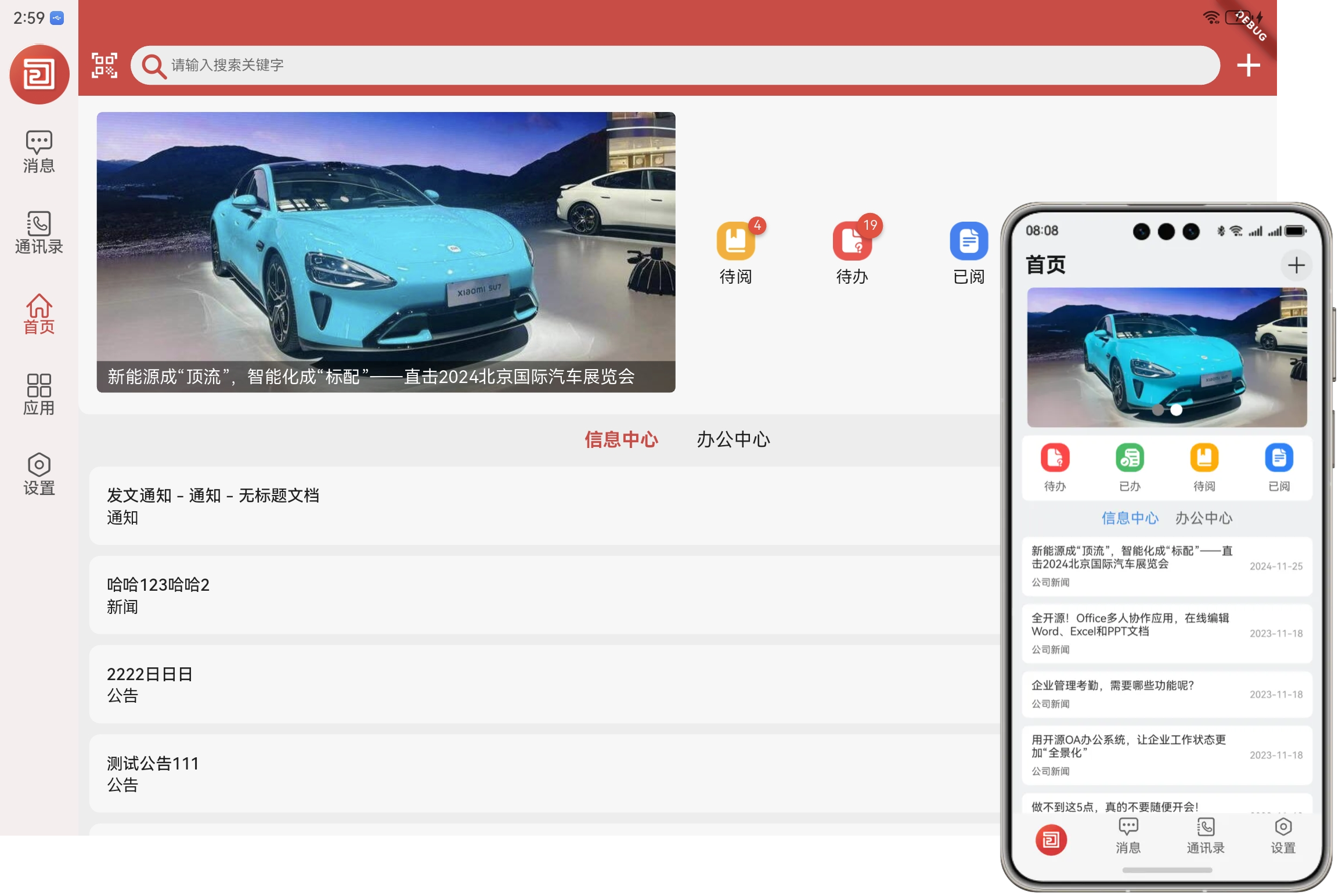This screenshot has height=896, width=1342.
Task: Tap the plus button beside 首页 on phone
Action: coord(1296,266)
